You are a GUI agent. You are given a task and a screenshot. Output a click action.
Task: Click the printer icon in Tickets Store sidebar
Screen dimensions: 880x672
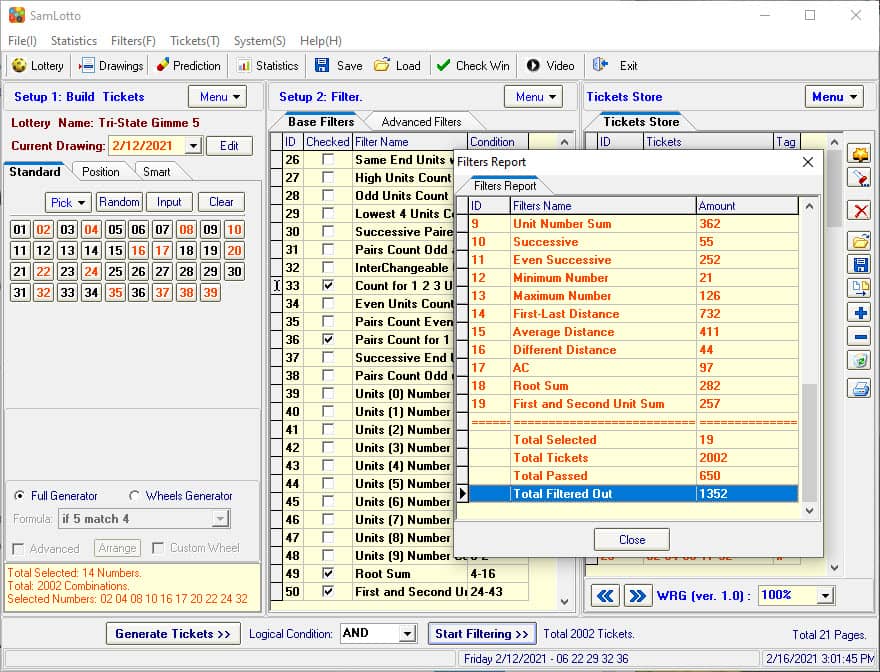860,388
